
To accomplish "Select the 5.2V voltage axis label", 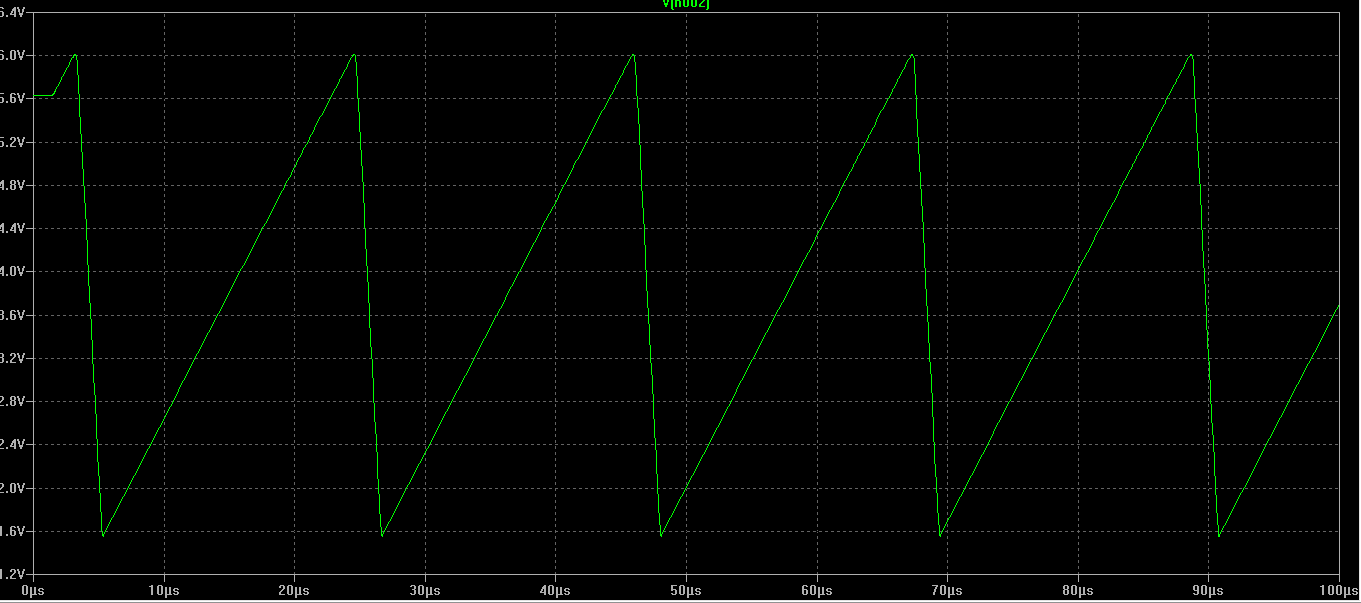I will point(16,142).
